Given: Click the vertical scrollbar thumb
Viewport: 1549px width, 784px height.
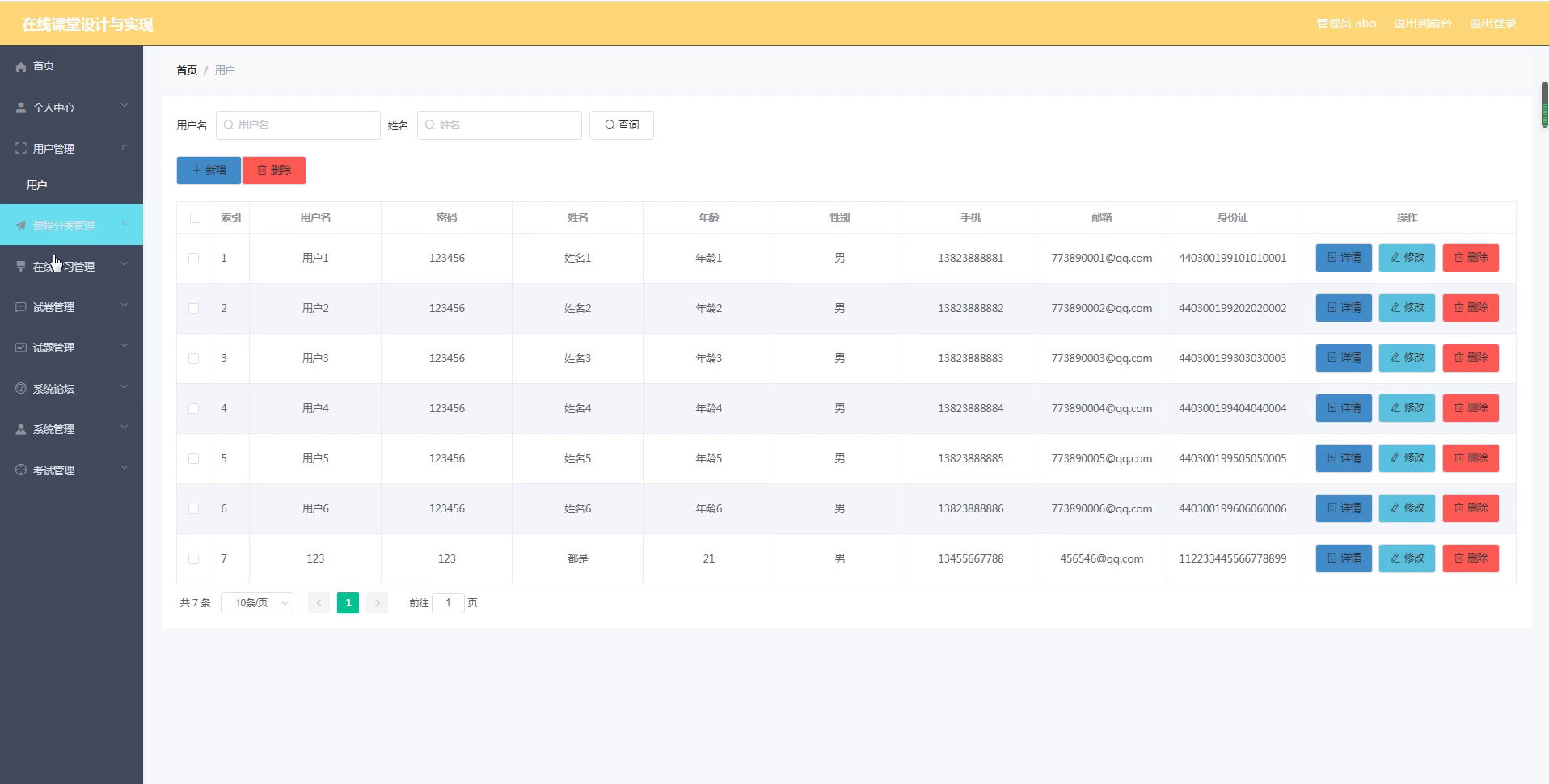Looking at the screenshot, I should click(x=1544, y=104).
